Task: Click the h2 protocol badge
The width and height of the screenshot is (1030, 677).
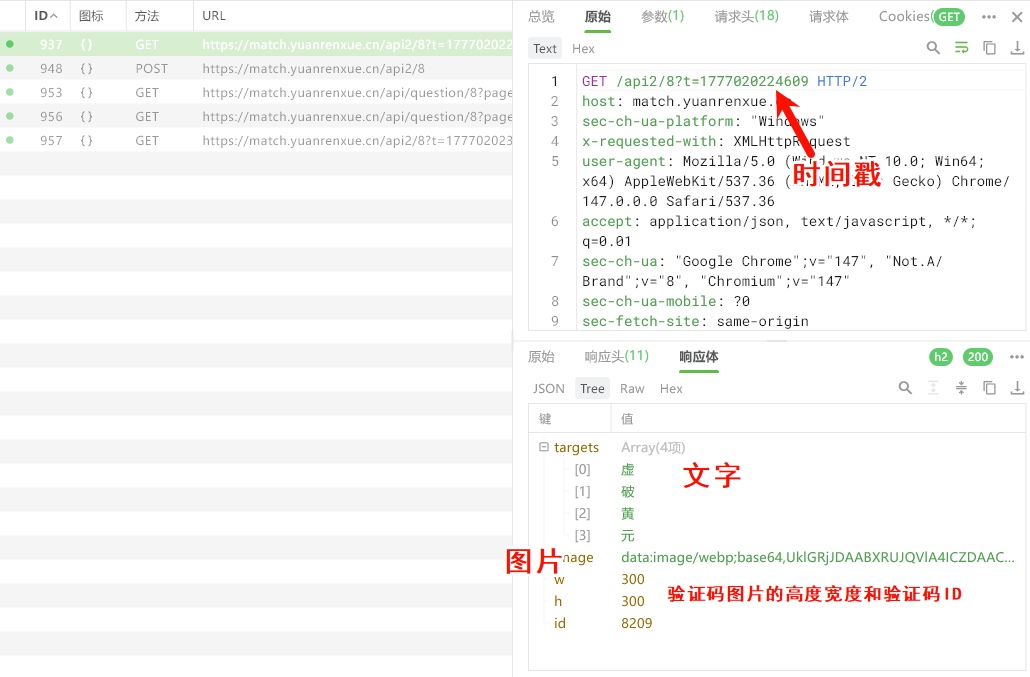Action: click(941, 357)
